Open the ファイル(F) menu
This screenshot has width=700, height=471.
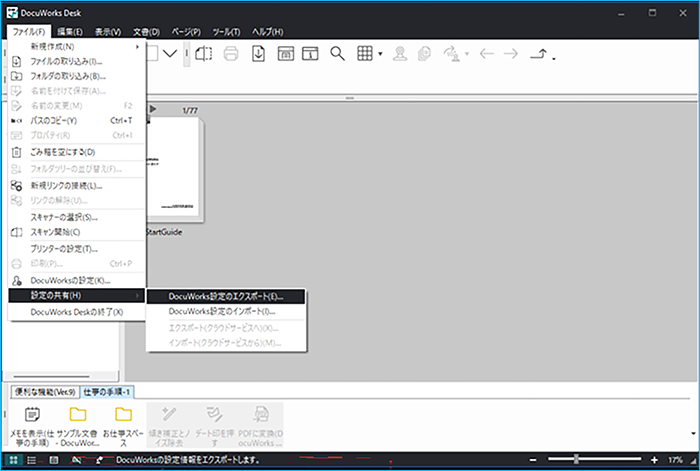coord(29,32)
